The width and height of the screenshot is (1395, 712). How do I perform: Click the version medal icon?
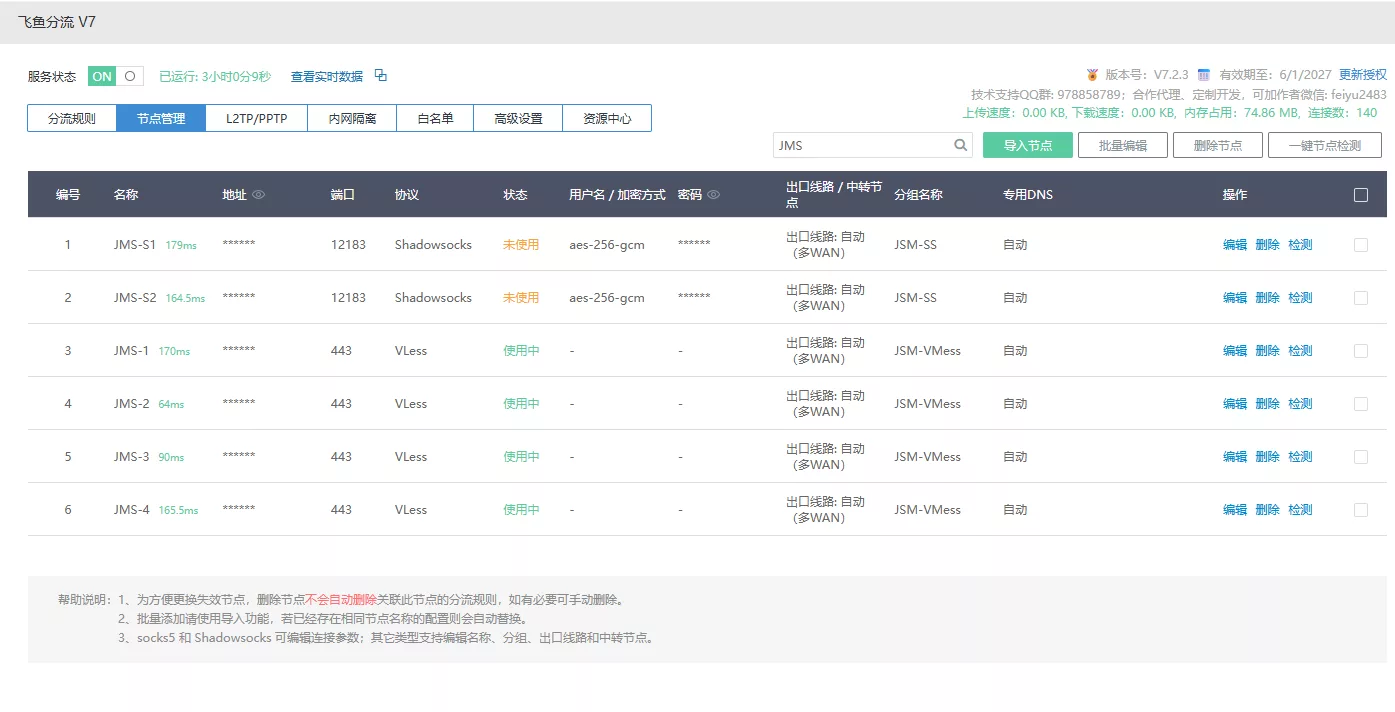tap(1092, 75)
